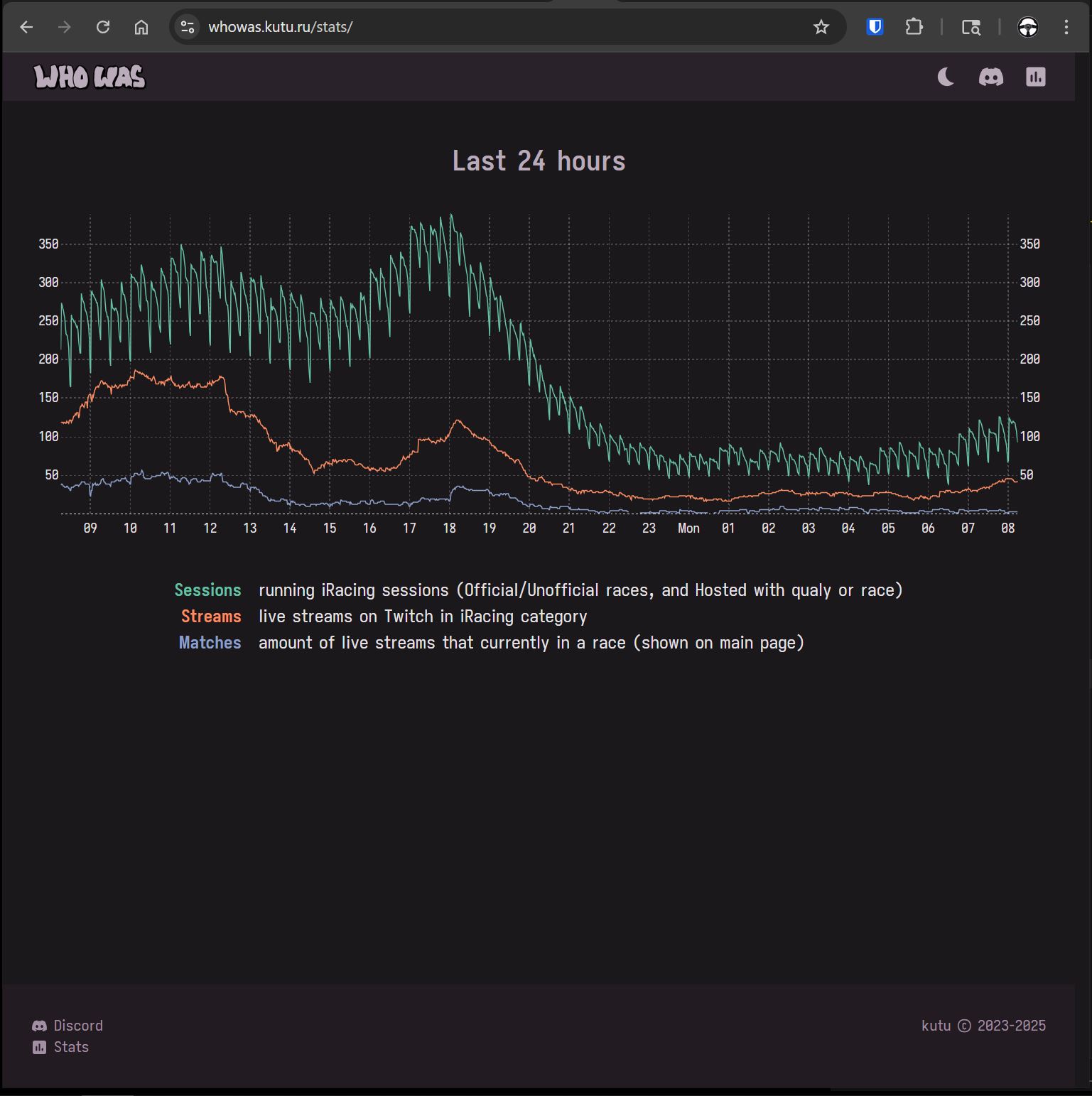1092x1096 pixels.
Task: Expand the circular extension icon at top right
Action: (x=1027, y=27)
